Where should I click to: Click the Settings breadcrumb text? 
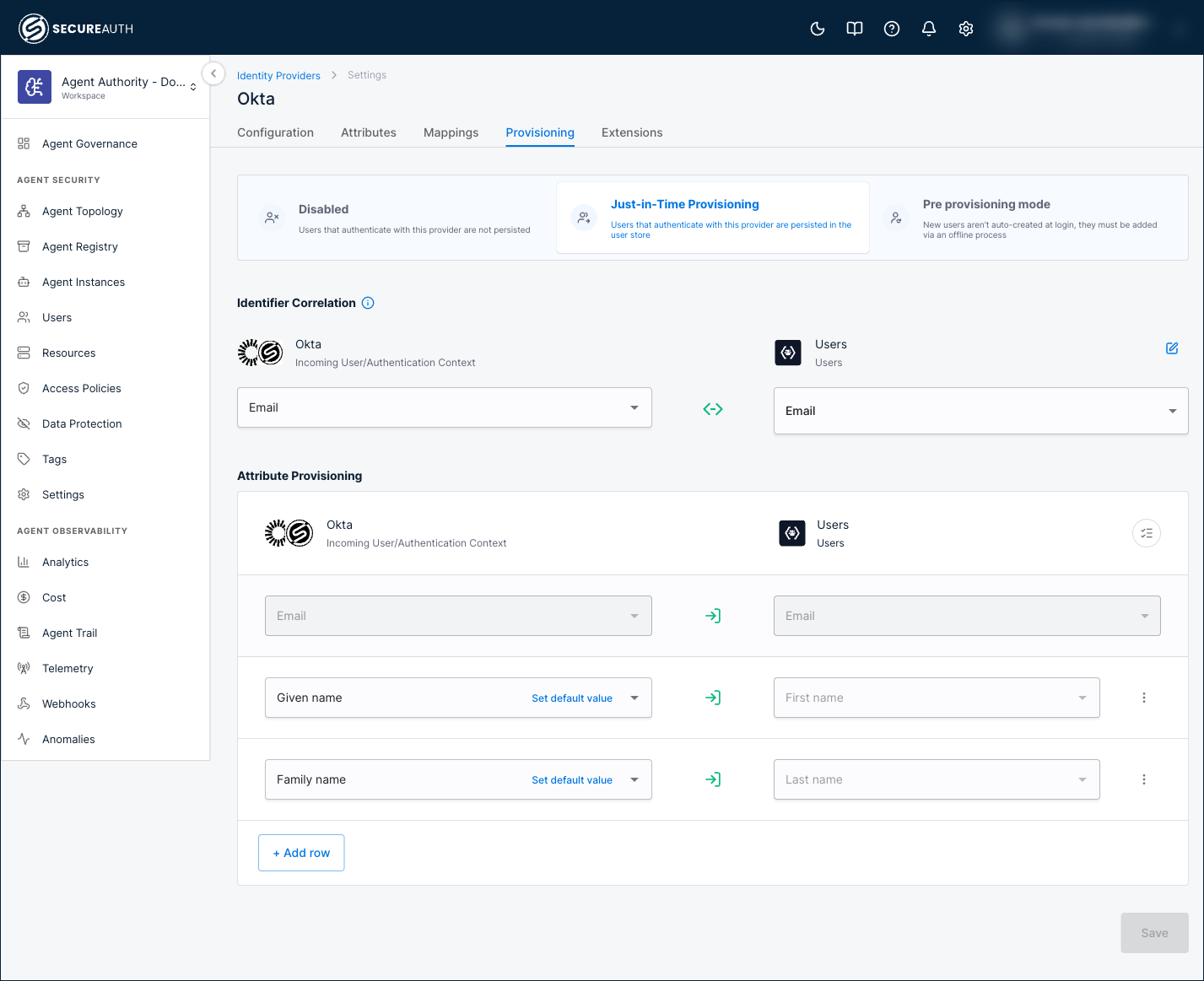coord(367,75)
